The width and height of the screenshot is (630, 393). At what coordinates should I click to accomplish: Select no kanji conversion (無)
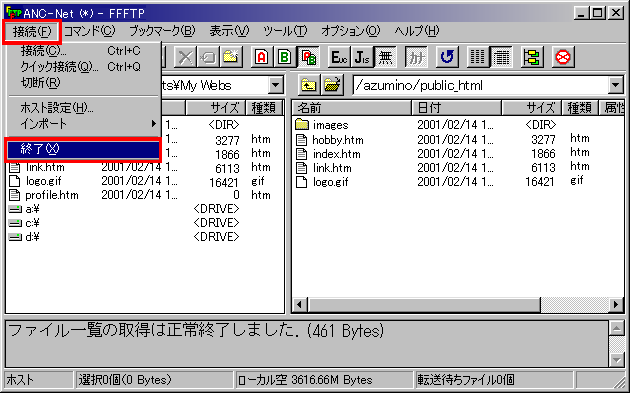(x=385, y=57)
